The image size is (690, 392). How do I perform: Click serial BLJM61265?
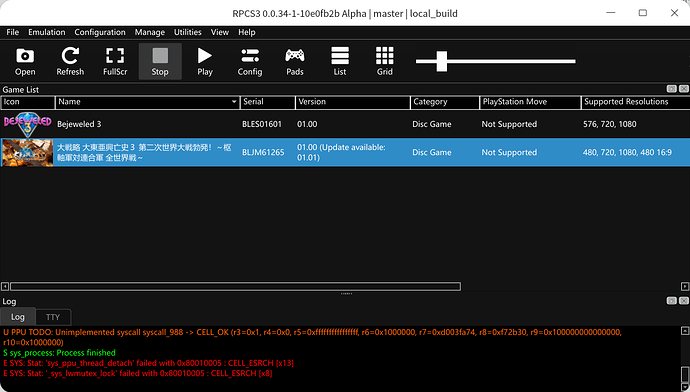tap(263, 152)
